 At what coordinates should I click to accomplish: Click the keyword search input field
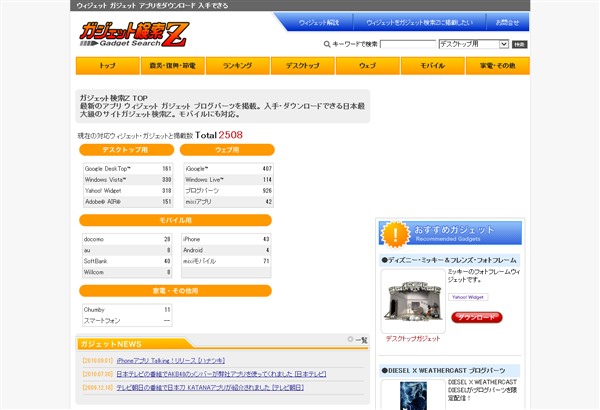(408, 44)
